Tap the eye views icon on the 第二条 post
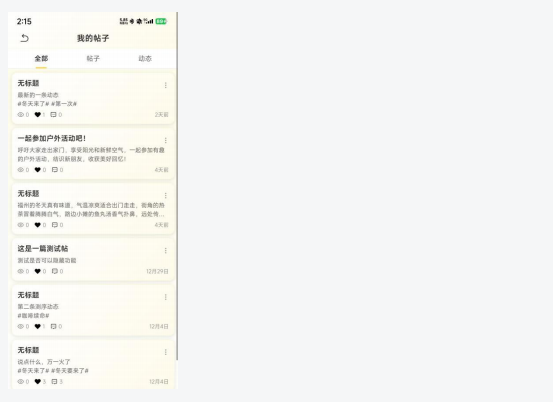553x403 pixels. 21,326
